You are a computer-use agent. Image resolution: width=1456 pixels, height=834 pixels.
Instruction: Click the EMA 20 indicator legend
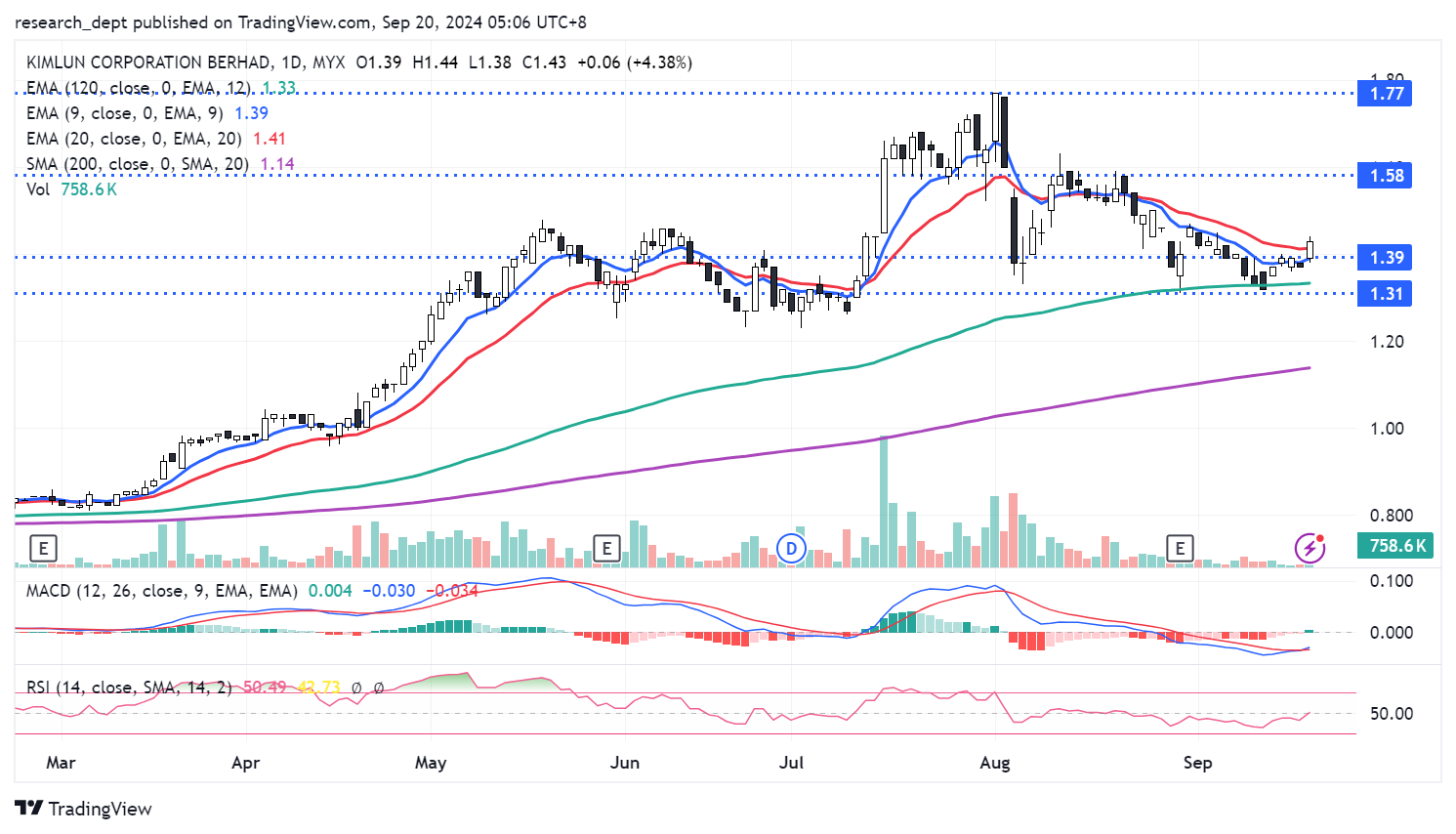133,139
